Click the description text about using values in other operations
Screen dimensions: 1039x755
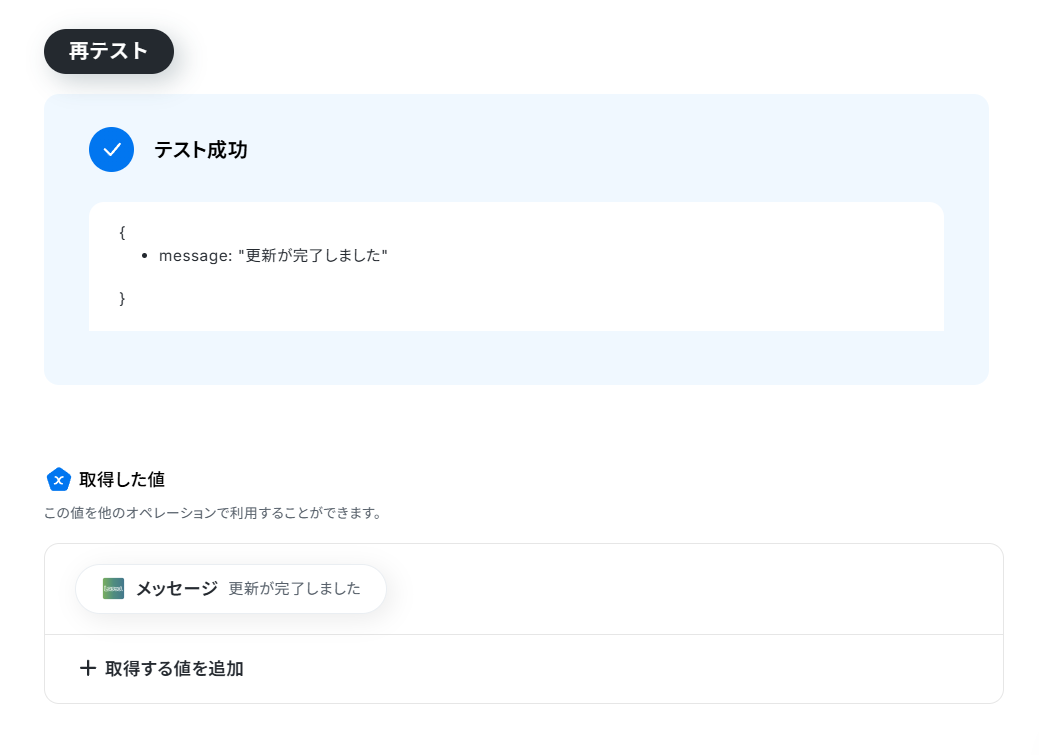pos(213,513)
